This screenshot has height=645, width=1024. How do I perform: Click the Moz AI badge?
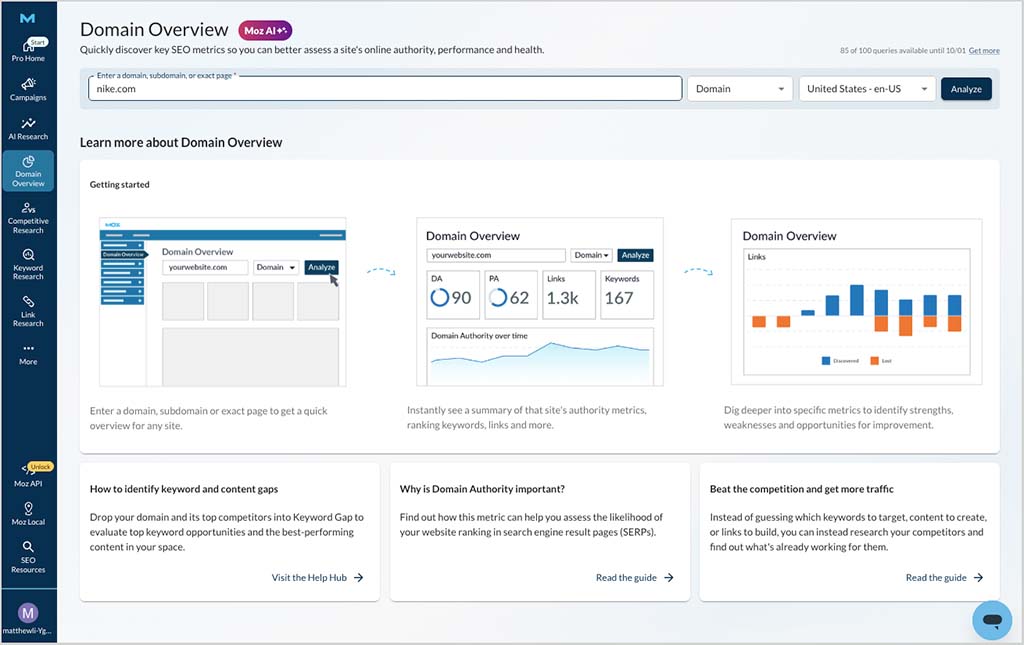pos(264,31)
